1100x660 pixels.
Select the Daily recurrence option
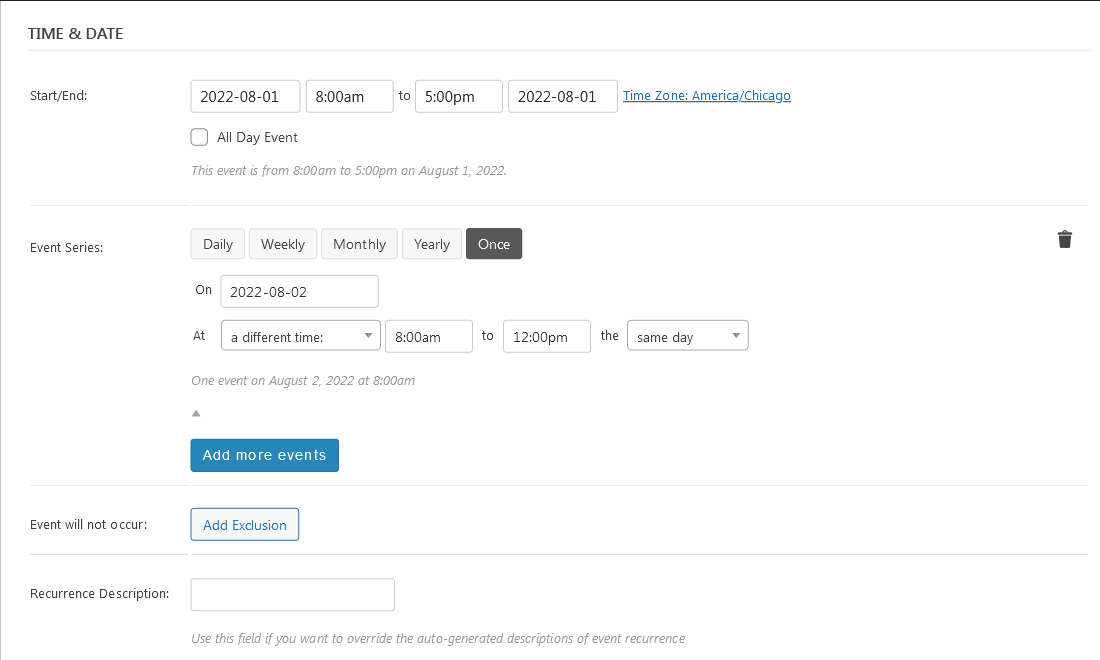pos(218,244)
